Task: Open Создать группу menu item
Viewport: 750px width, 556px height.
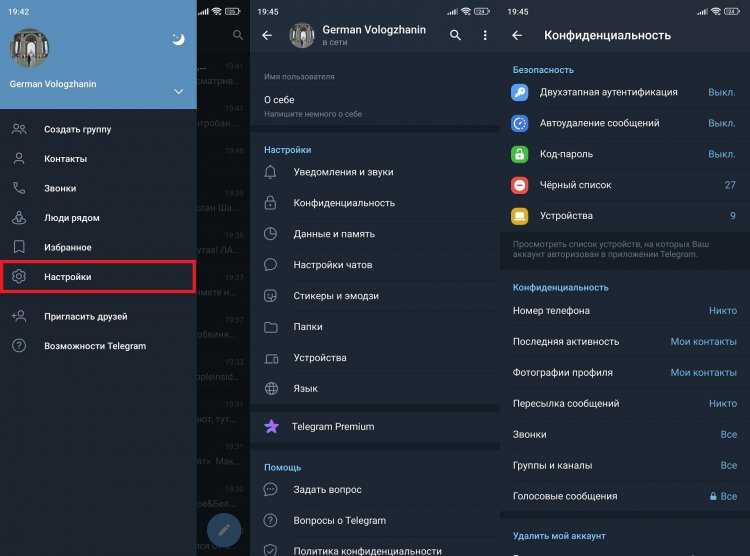Action: [x=98, y=129]
